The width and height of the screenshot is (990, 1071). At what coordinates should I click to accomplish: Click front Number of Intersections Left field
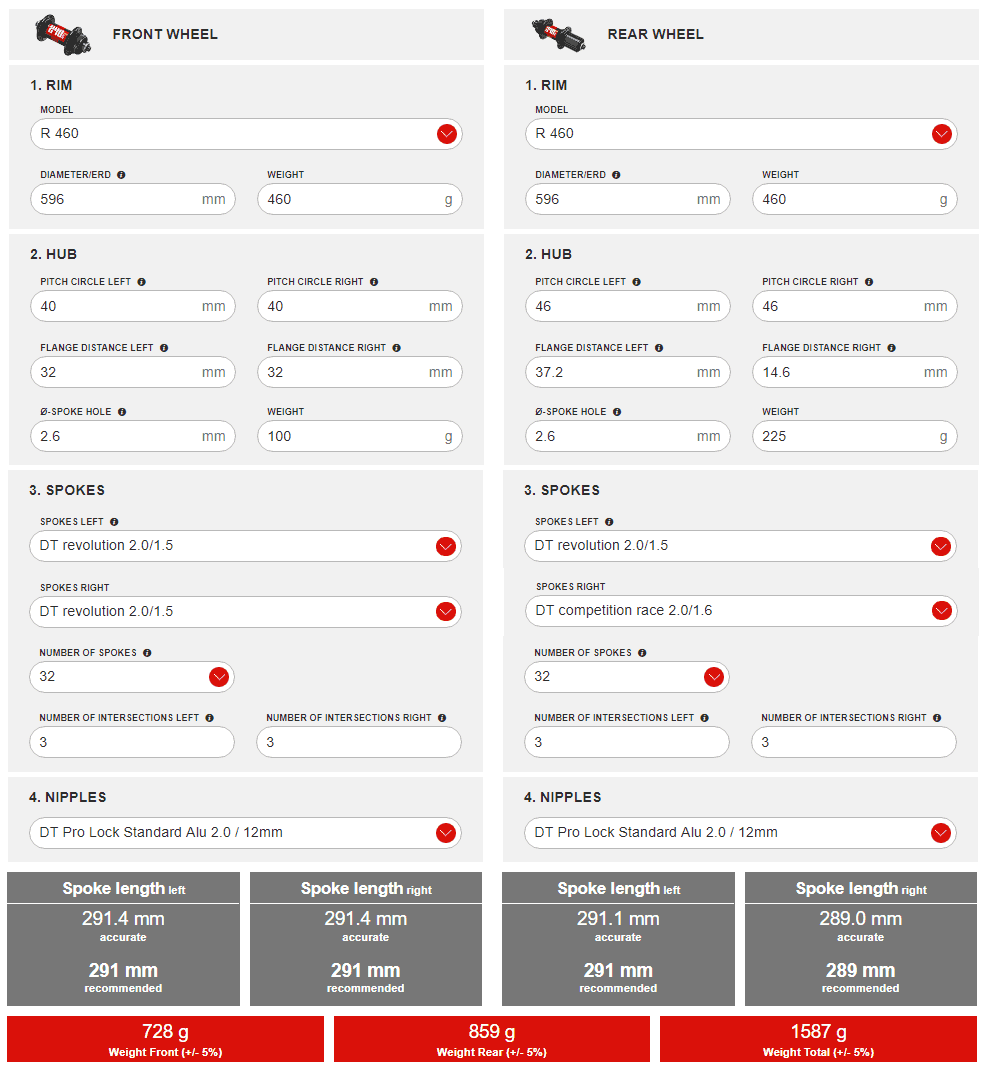(132, 742)
